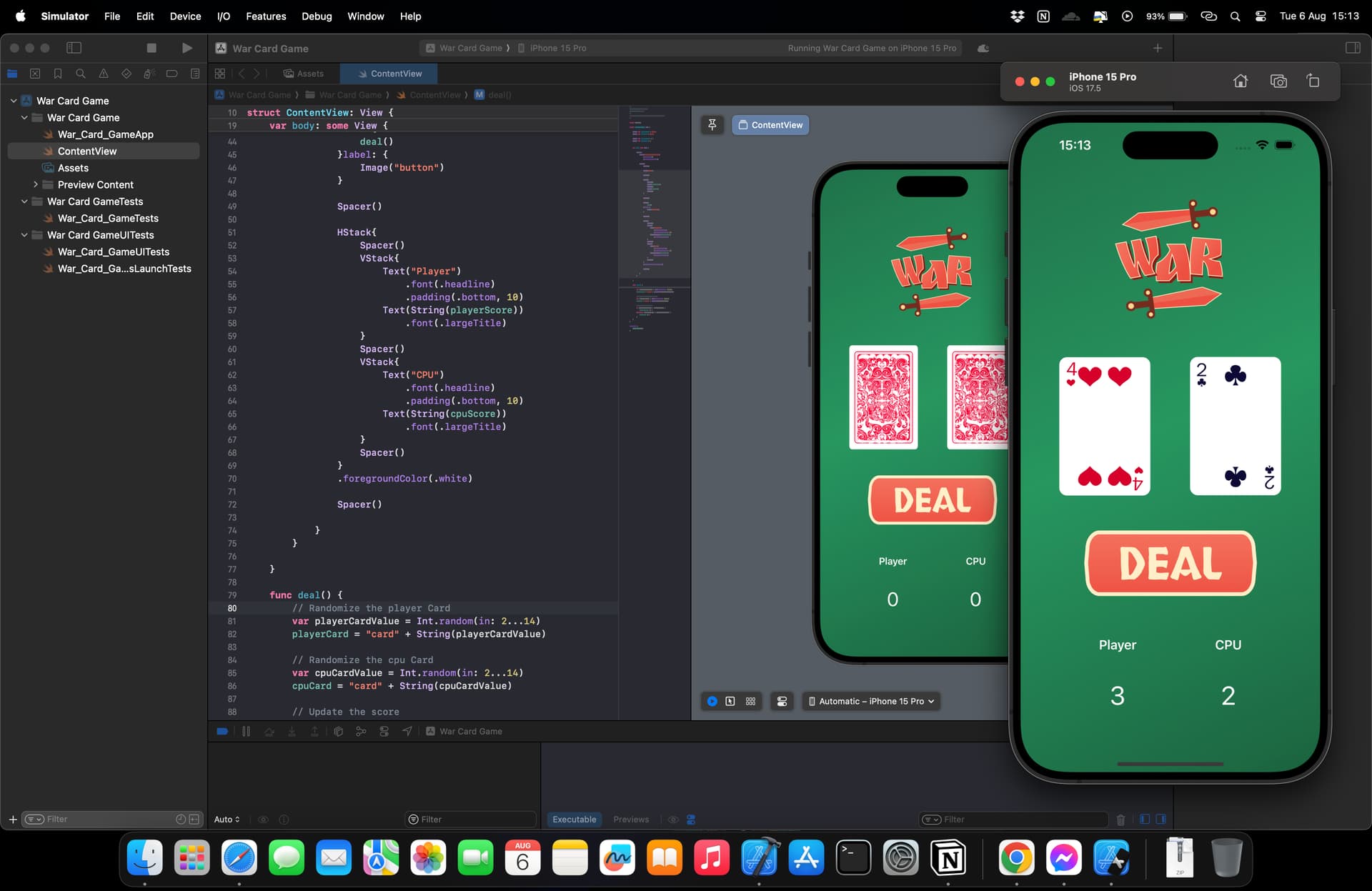The width and height of the screenshot is (1372, 891).
Task: Open the Breakpoint navigator icon
Action: click(172, 74)
